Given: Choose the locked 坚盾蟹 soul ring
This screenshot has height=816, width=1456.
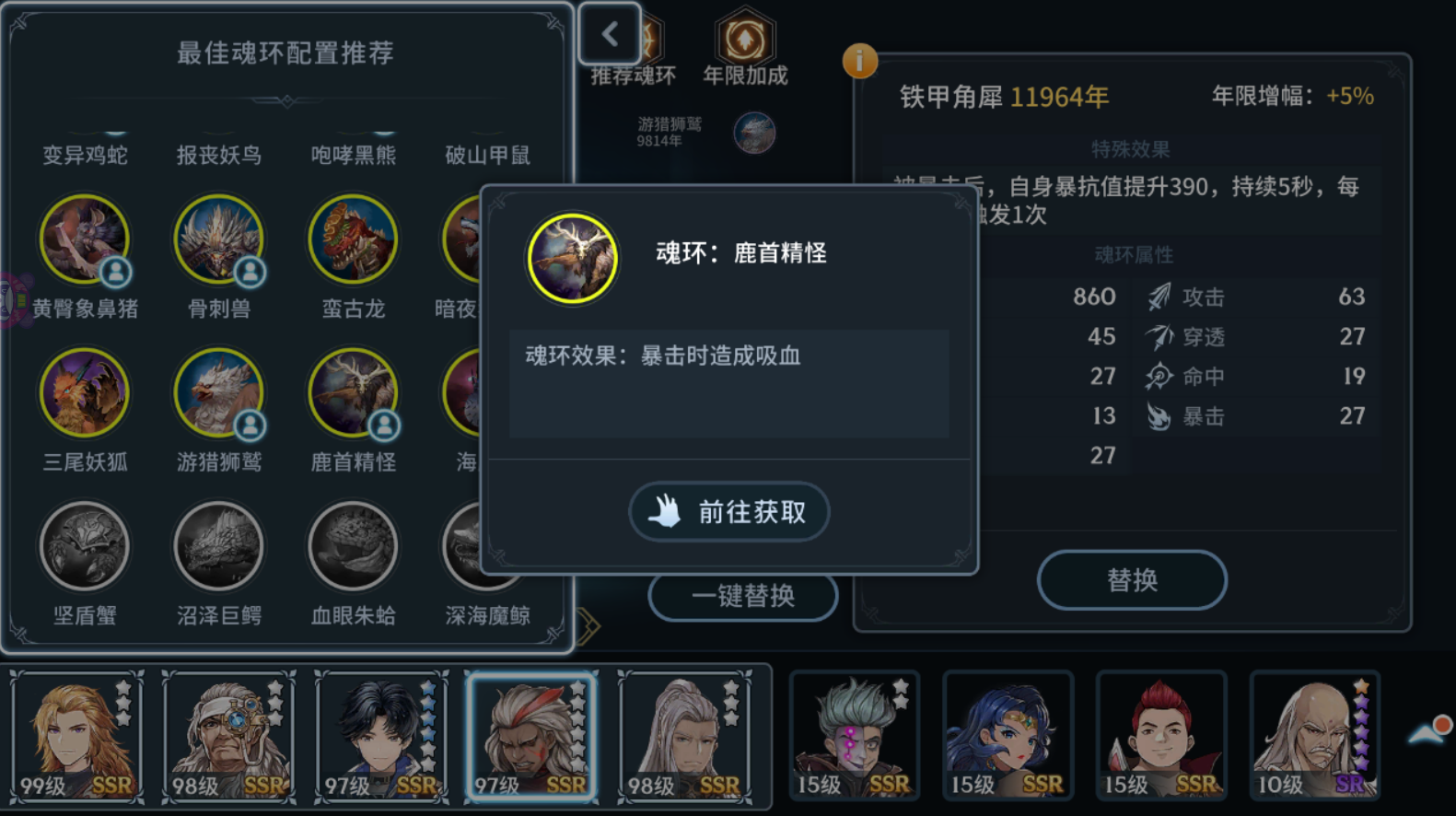Looking at the screenshot, I should point(85,546).
